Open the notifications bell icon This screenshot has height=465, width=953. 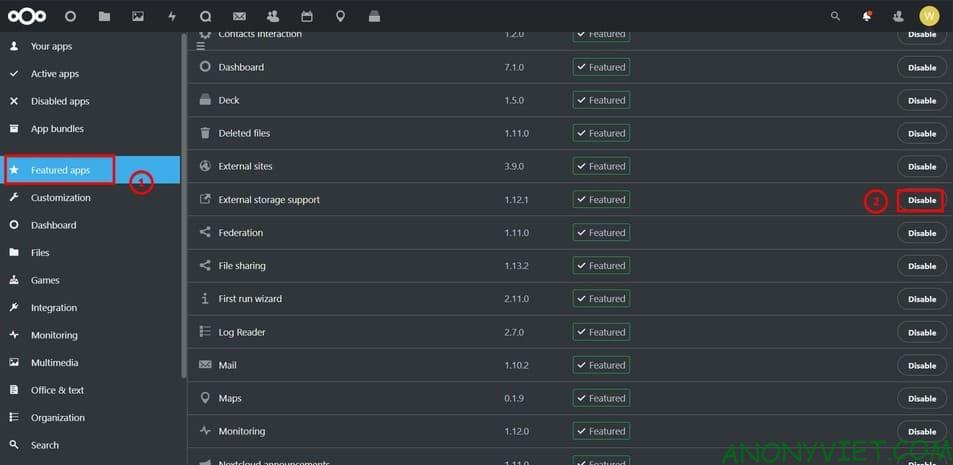[x=866, y=16]
